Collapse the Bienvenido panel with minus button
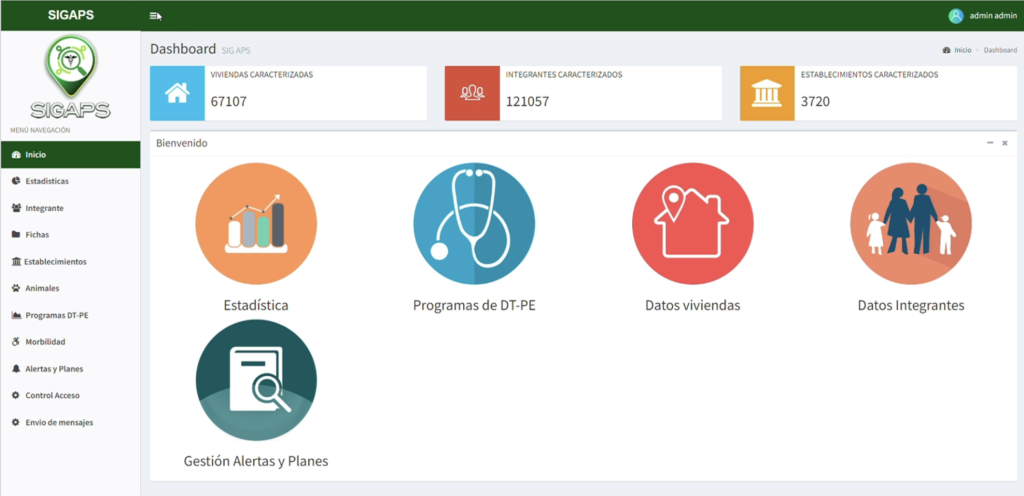Viewport: 1024px width, 496px height. (x=990, y=143)
